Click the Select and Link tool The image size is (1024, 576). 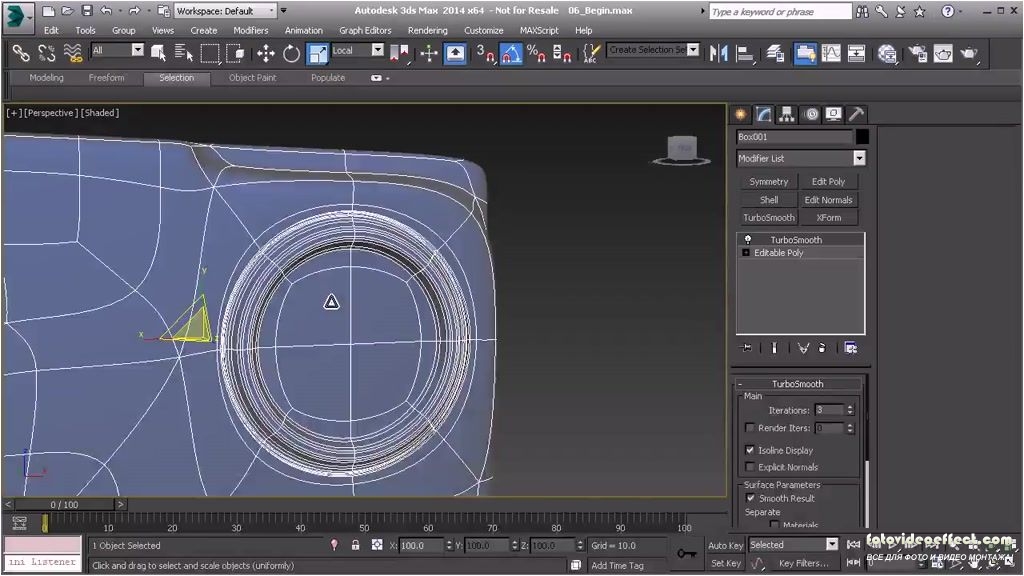21,53
